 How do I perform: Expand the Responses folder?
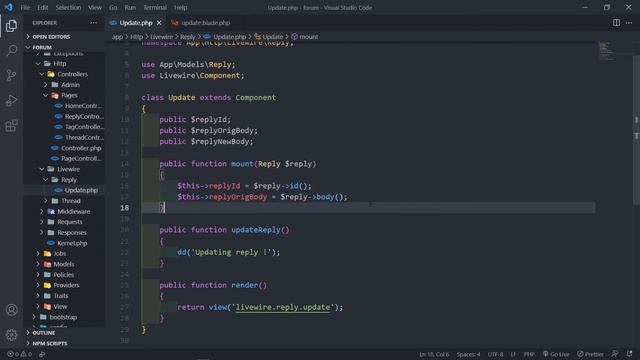71,233
